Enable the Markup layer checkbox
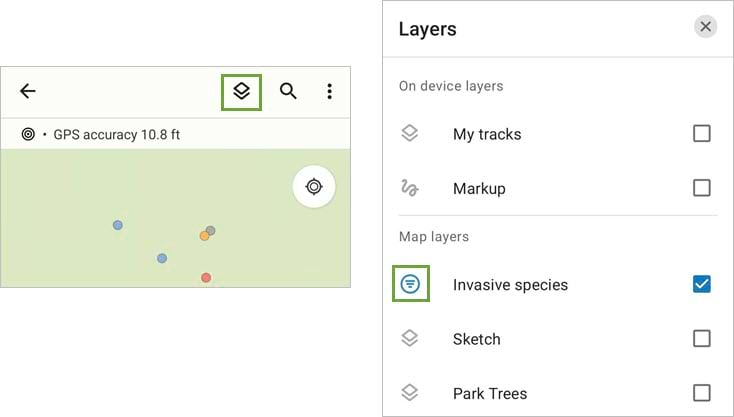734x417 pixels. [x=702, y=188]
